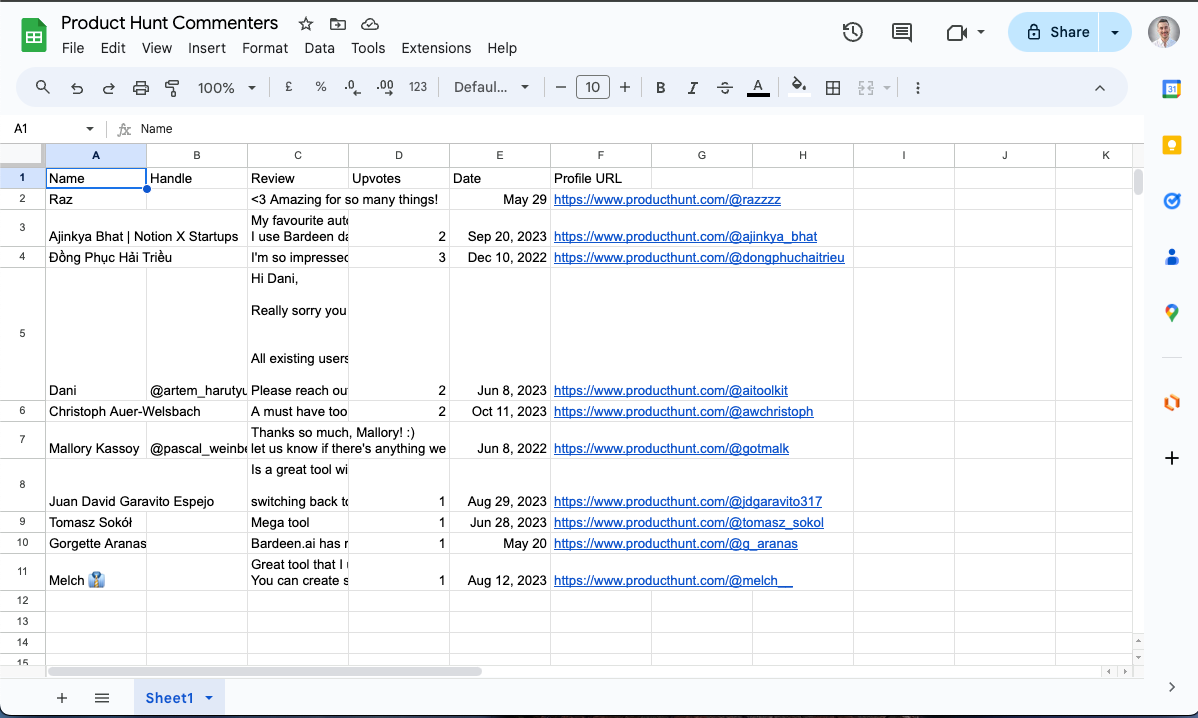The height and width of the screenshot is (718, 1198).
Task: Open the number format 123 menu
Action: 418,87
